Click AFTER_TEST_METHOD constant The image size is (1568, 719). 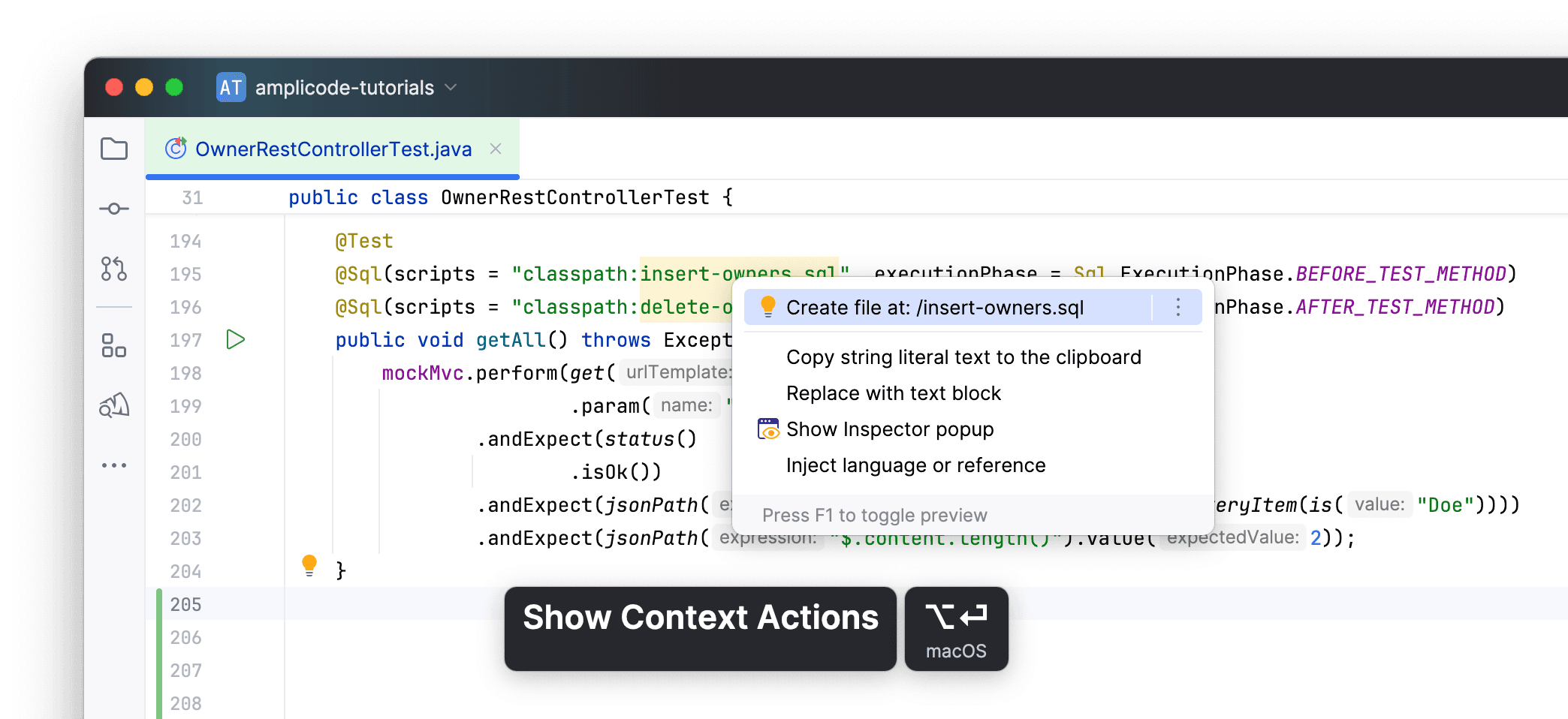coord(1395,307)
